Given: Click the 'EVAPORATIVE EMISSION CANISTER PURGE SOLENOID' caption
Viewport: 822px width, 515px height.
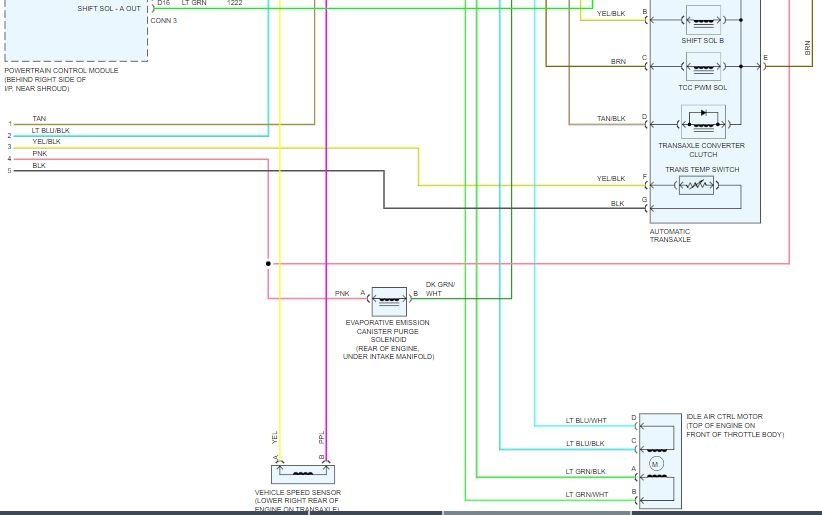Looking at the screenshot, I should [388, 331].
